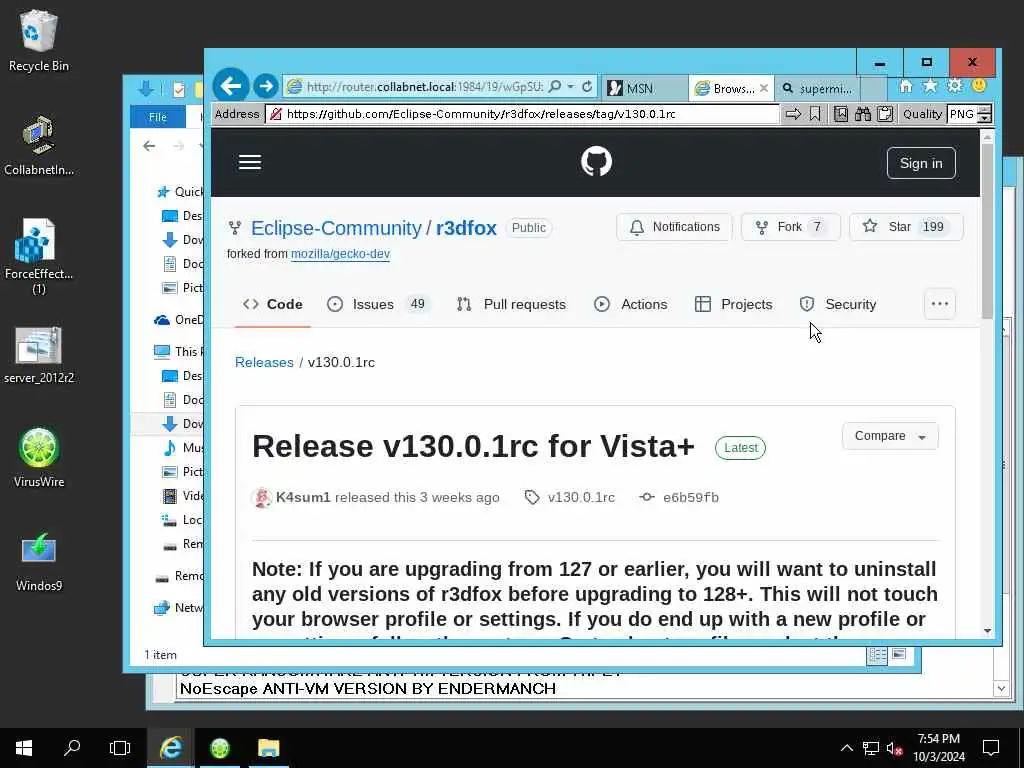This screenshot has height=768, width=1024.
Task: Fork the r3dfox repository
Action: tap(790, 227)
